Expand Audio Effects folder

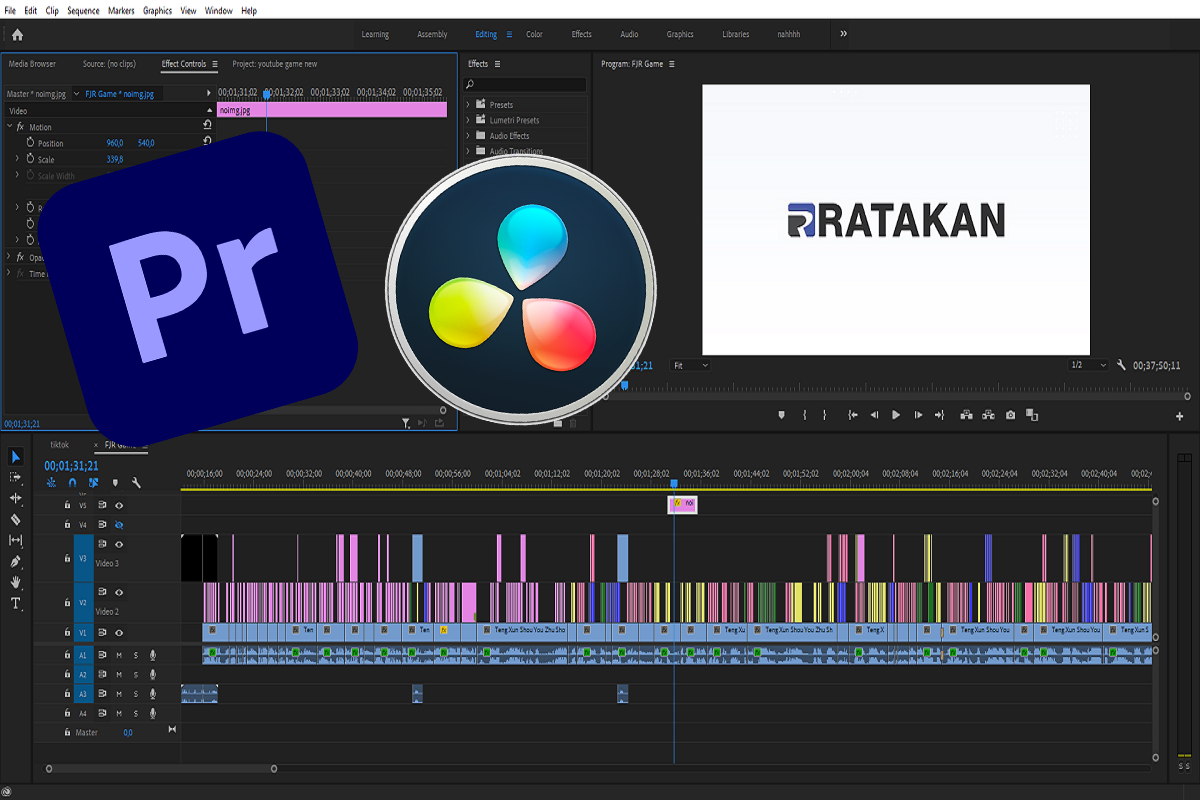(468, 136)
